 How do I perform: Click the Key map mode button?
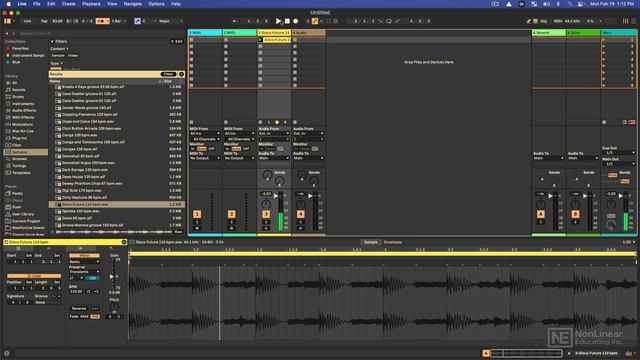(x=544, y=21)
